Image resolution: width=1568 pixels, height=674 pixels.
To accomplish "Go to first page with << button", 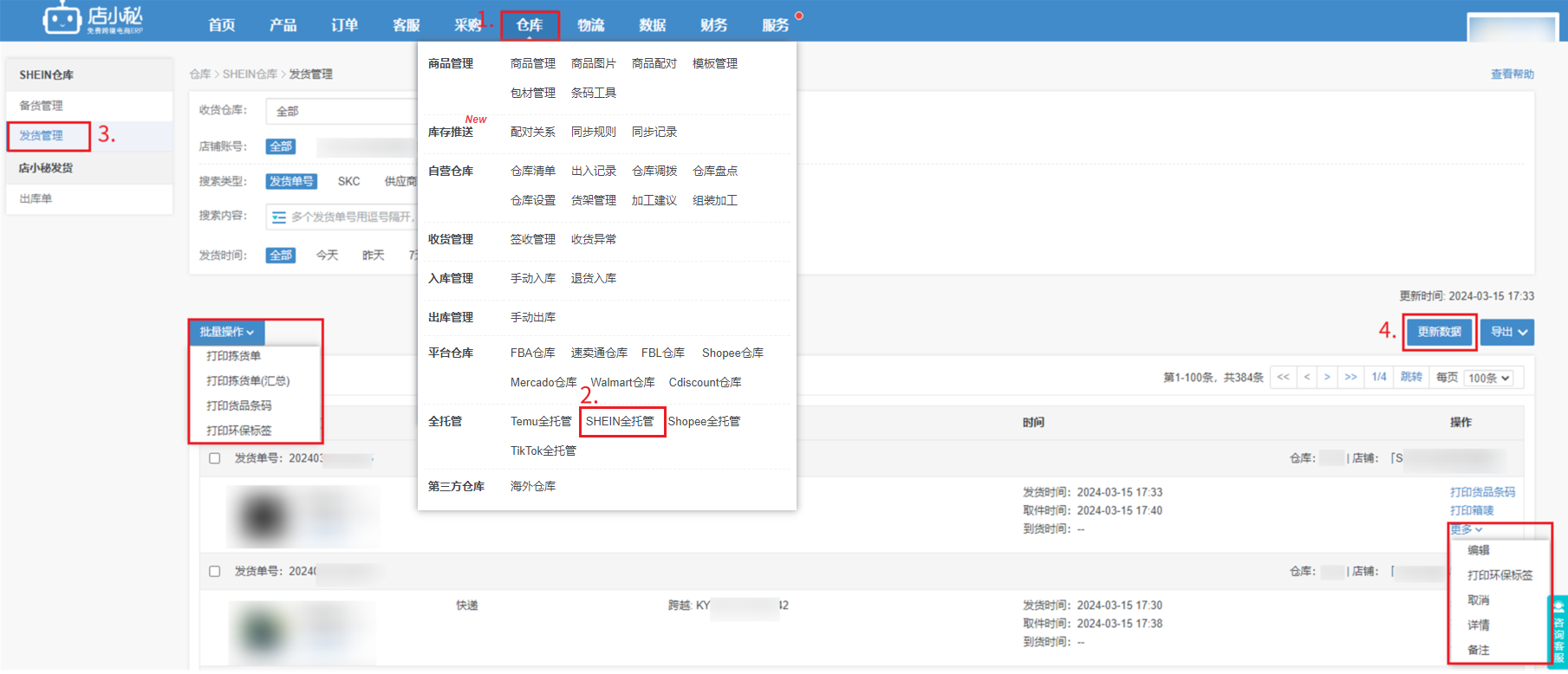I will click(1283, 377).
